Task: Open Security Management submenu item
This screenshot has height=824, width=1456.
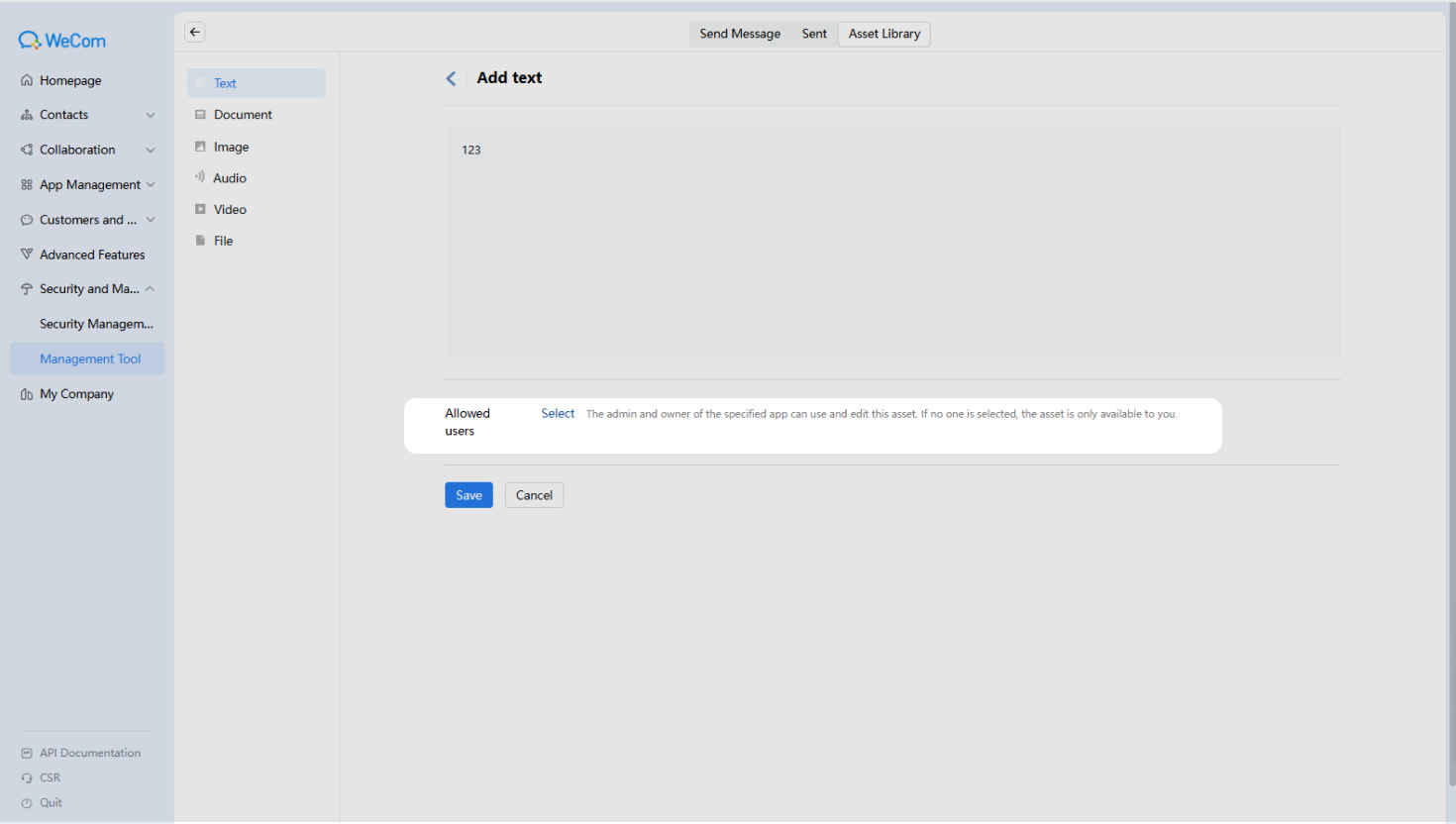Action: click(x=87, y=324)
